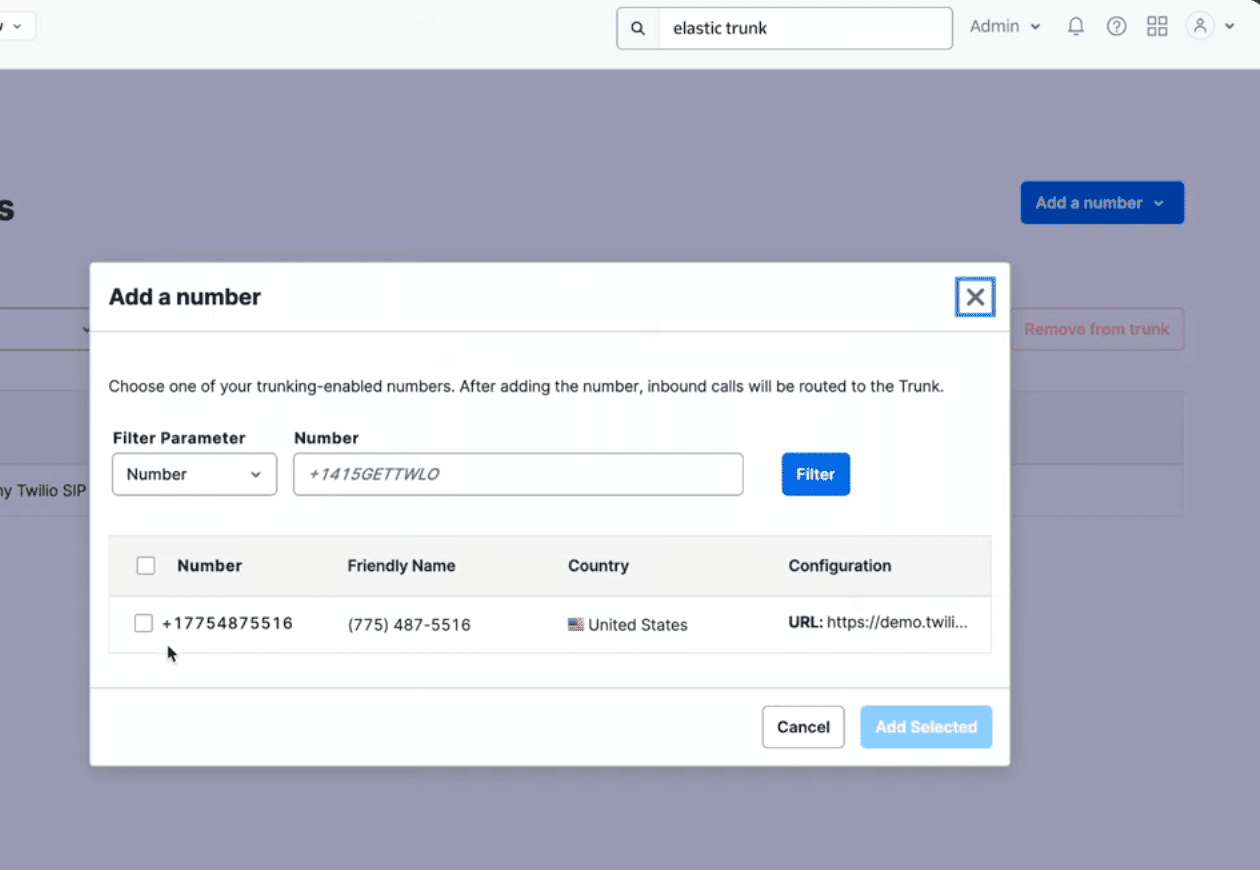This screenshot has height=870, width=1260.
Task: Click the user profile avatar icon
Action: 1199,27
